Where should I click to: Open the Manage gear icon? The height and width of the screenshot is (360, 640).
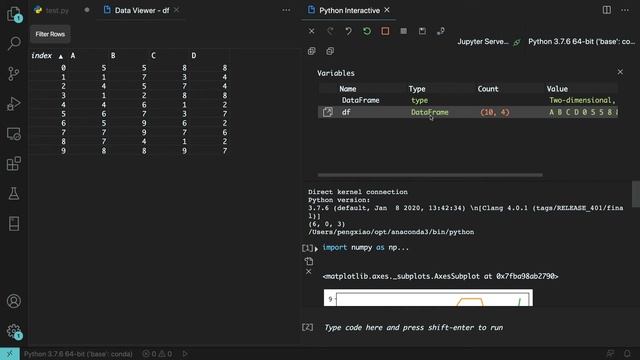[x=14, y=331]
